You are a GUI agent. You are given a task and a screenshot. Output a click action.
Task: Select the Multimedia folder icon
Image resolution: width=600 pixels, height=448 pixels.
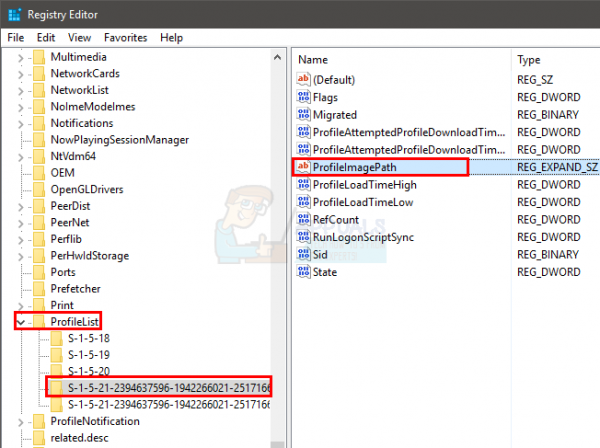pyautogui.click(x=39, y=57)
